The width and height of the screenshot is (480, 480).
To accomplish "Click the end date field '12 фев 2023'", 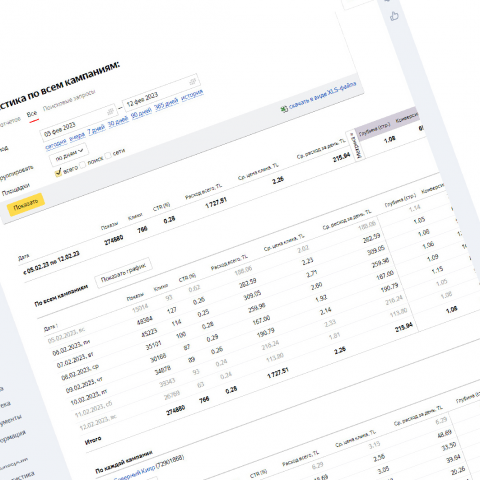I will pos(160,92).
